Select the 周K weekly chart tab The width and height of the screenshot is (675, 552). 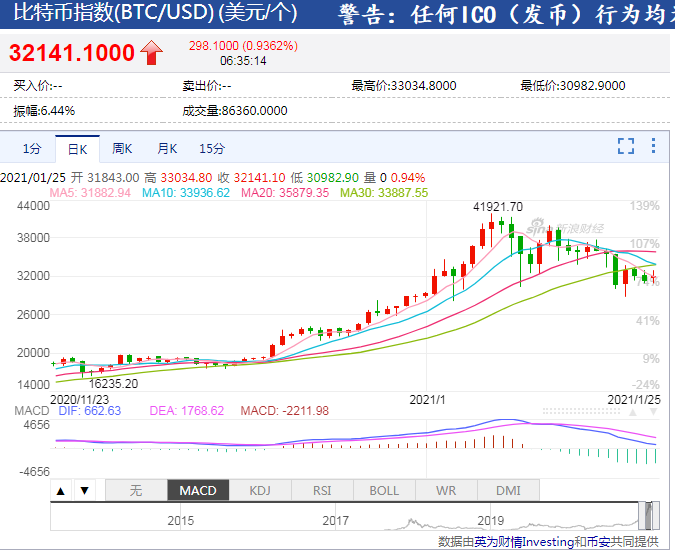click(x=122, y=149)
